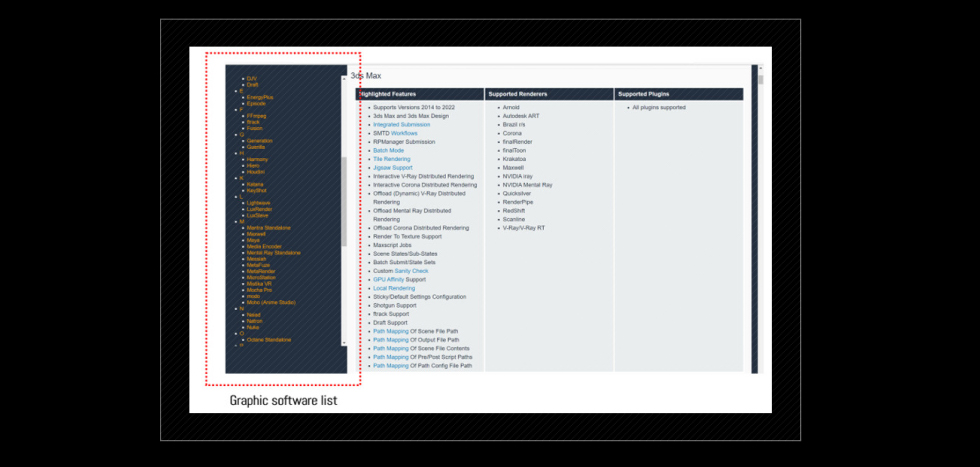This screenshot has width=980, height=467.
Task: Open Media Encoder in the software list
Action: click(264, 246)
